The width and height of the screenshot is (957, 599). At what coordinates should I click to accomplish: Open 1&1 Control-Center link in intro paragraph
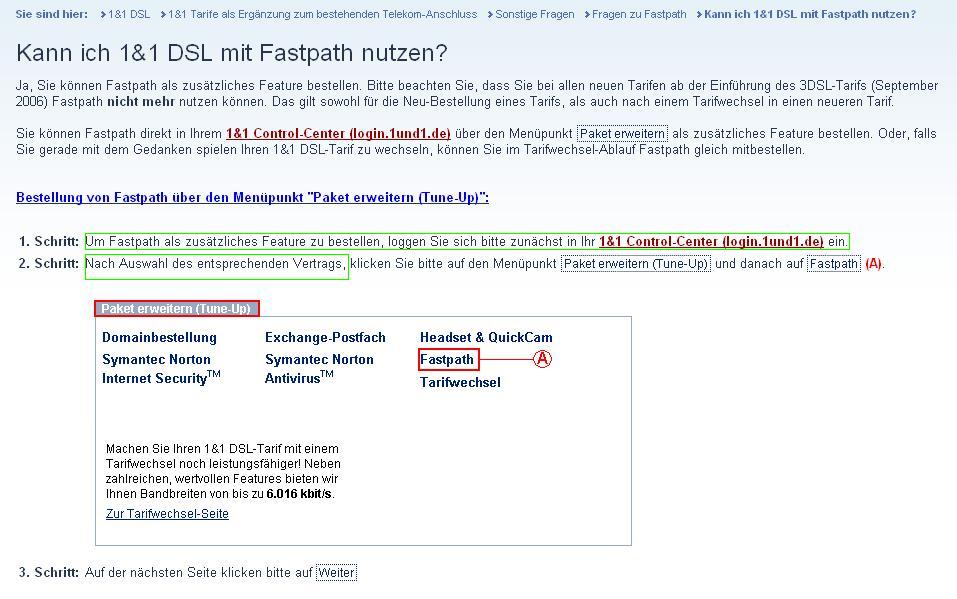click(x=338, y=133)
